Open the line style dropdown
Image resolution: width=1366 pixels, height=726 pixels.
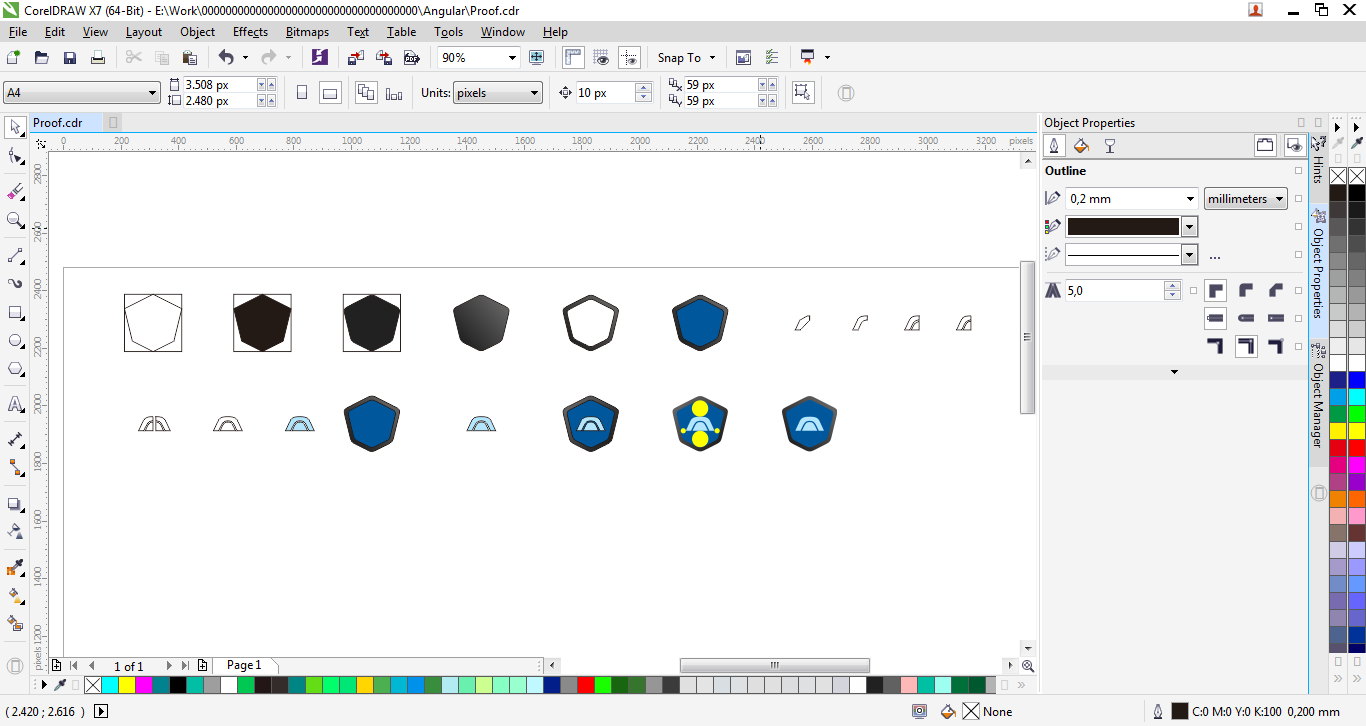[x=1190, y=255]
